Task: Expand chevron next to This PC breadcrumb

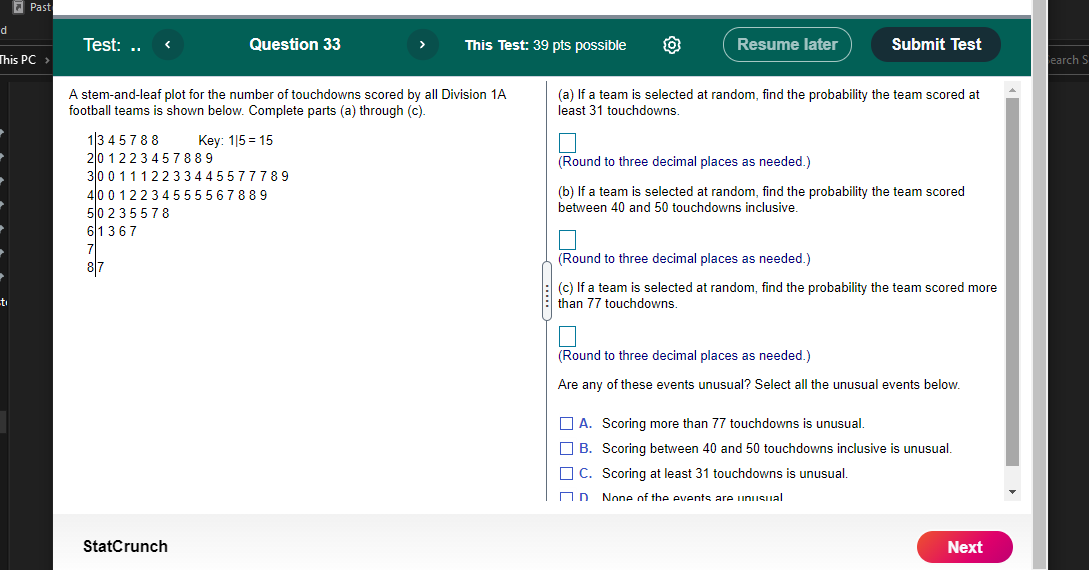Action: (47, 60)
